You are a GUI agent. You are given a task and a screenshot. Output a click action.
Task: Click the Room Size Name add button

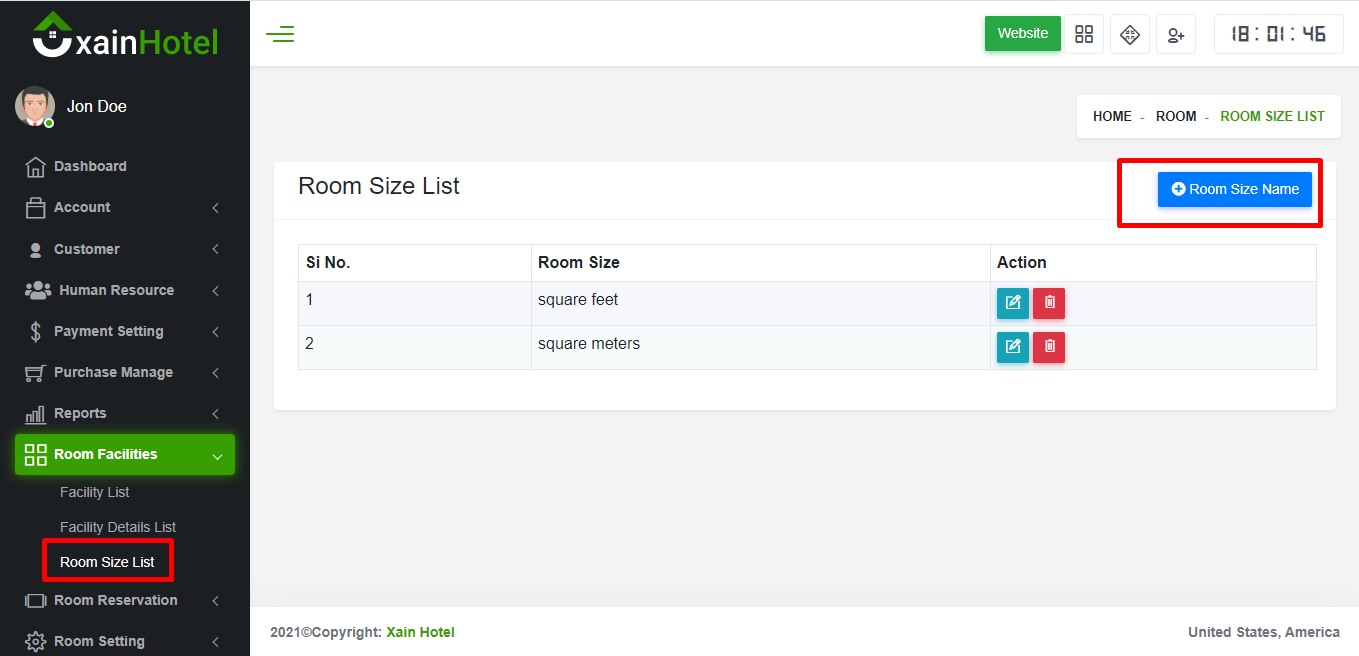(1234, 189)
